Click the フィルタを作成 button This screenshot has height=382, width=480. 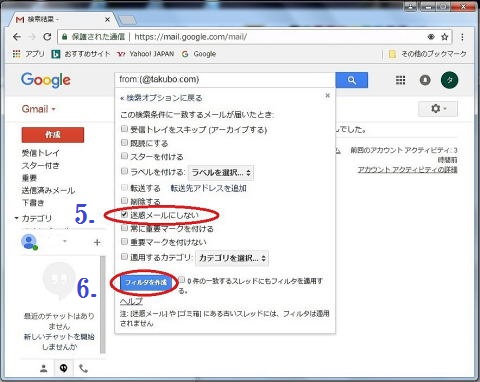(146, 282)
